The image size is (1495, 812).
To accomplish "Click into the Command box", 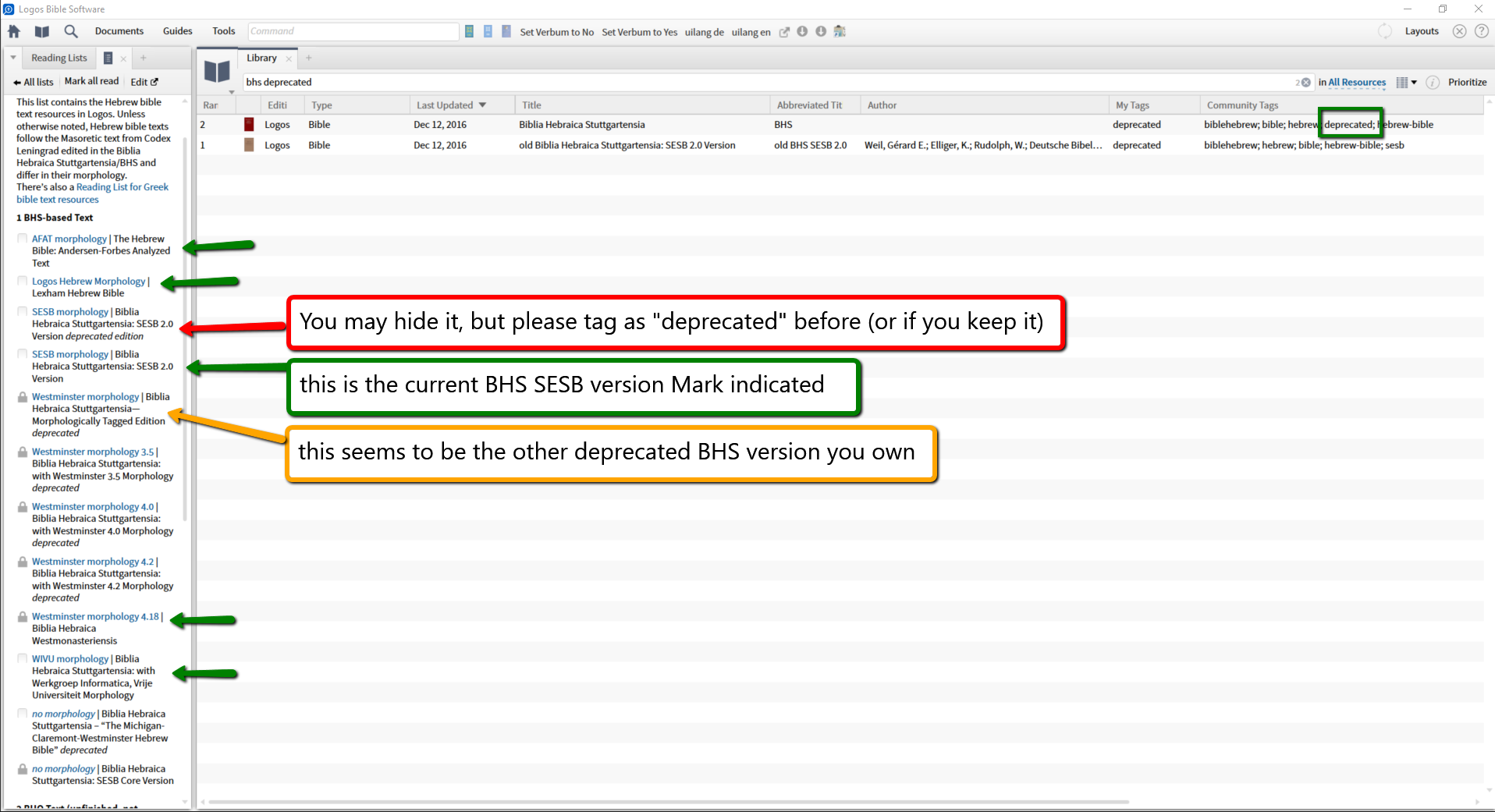I will [353, 31].
